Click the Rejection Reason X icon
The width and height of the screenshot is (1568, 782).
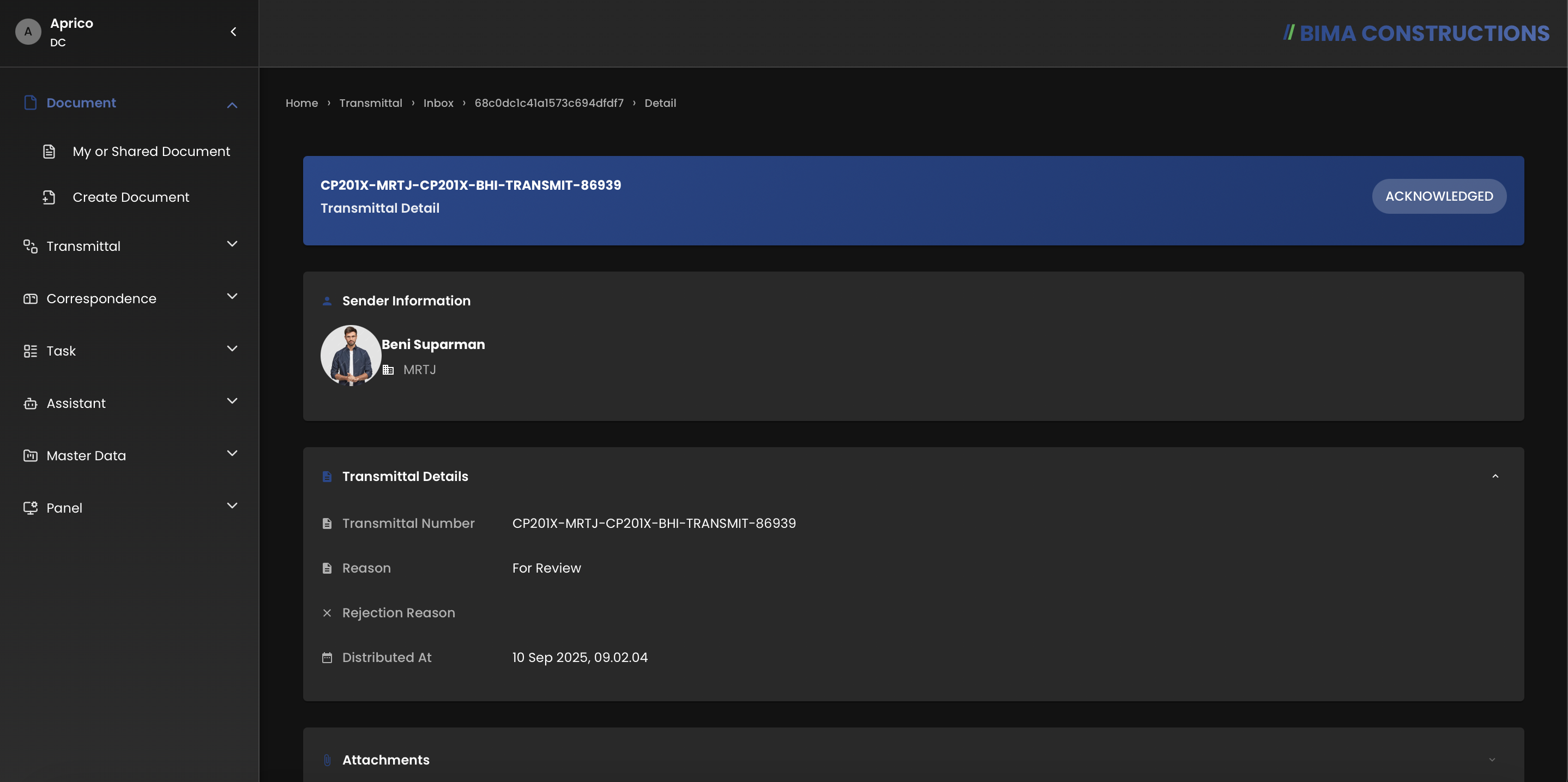point(327,613)
